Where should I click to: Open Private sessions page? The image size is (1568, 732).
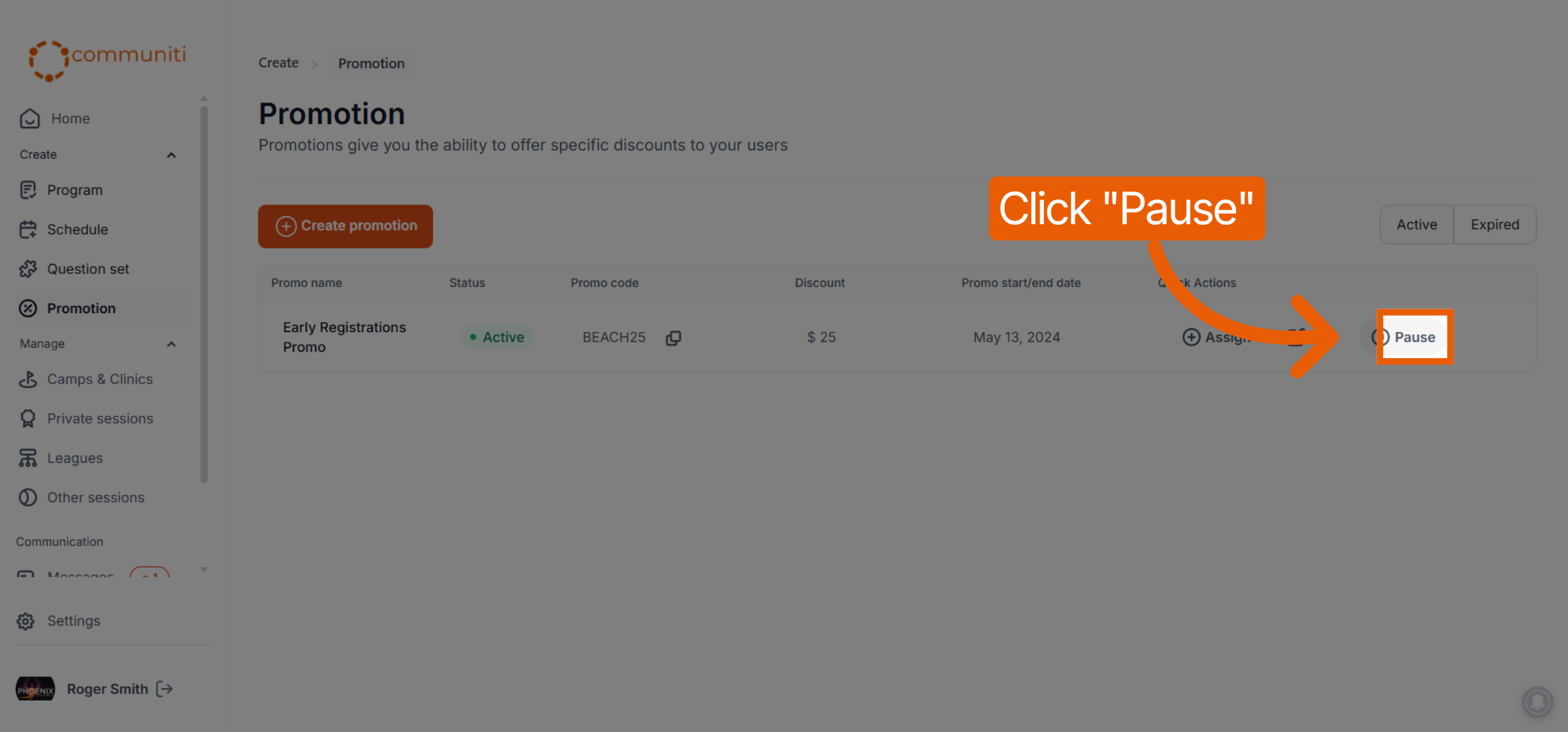point(99,418)
